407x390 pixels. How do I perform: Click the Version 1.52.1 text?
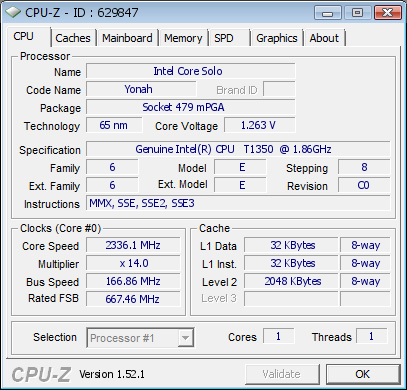click(112, 374)
